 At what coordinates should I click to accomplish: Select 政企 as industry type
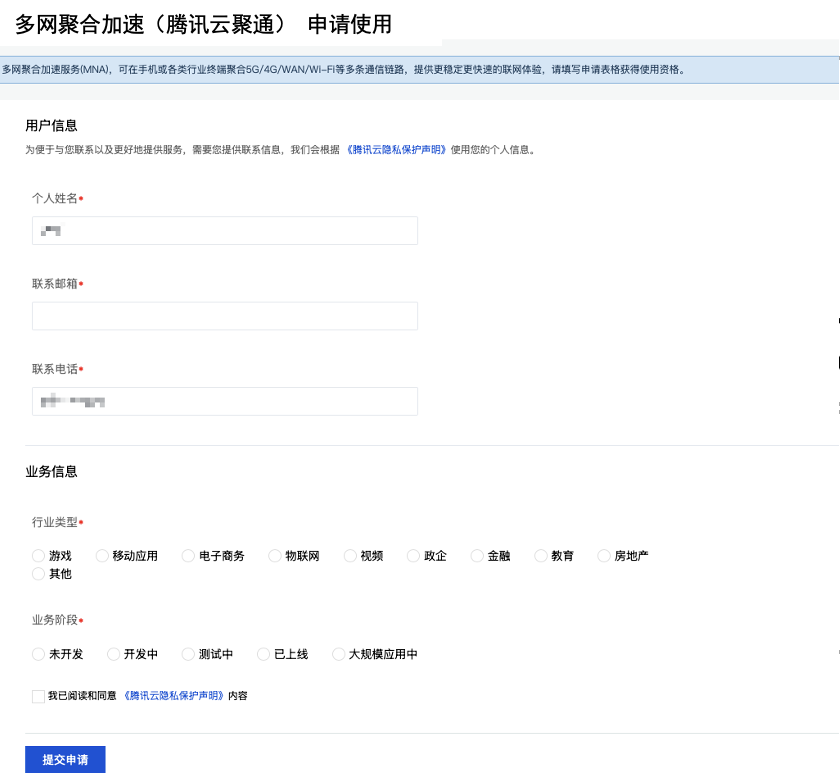[413, 556]
